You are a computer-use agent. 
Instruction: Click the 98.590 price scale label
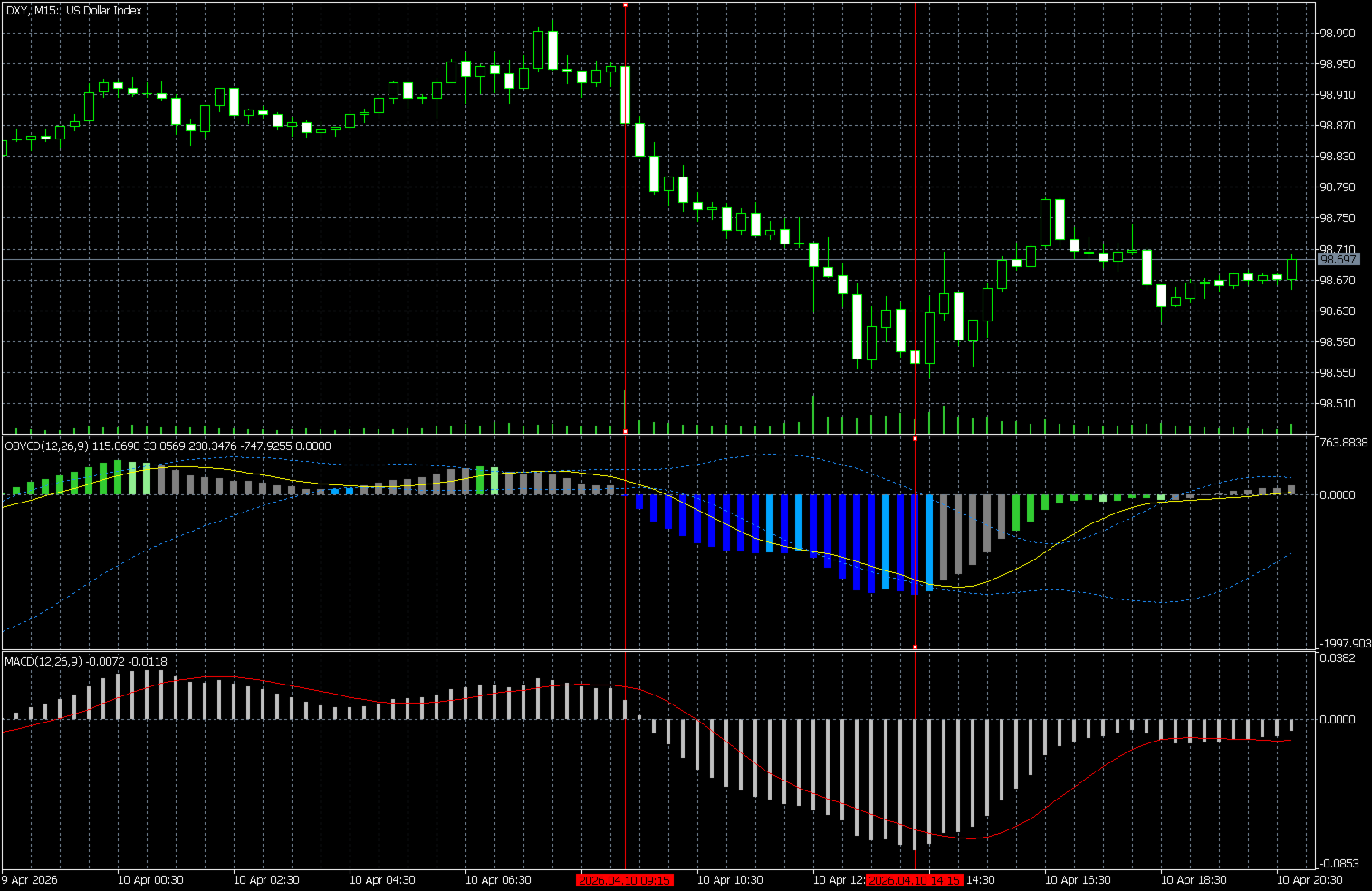[1338, 341]
